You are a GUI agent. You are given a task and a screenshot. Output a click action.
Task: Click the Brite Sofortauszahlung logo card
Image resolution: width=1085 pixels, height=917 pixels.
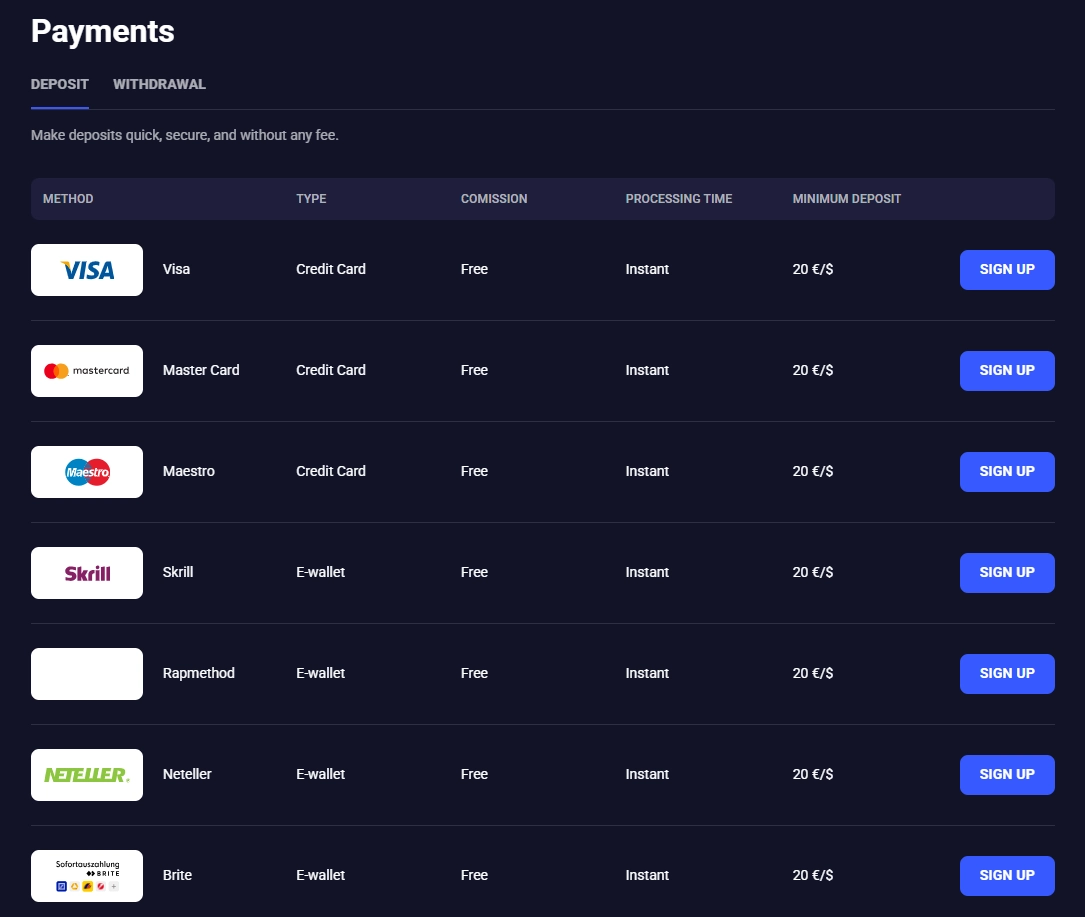click(87, 876)
